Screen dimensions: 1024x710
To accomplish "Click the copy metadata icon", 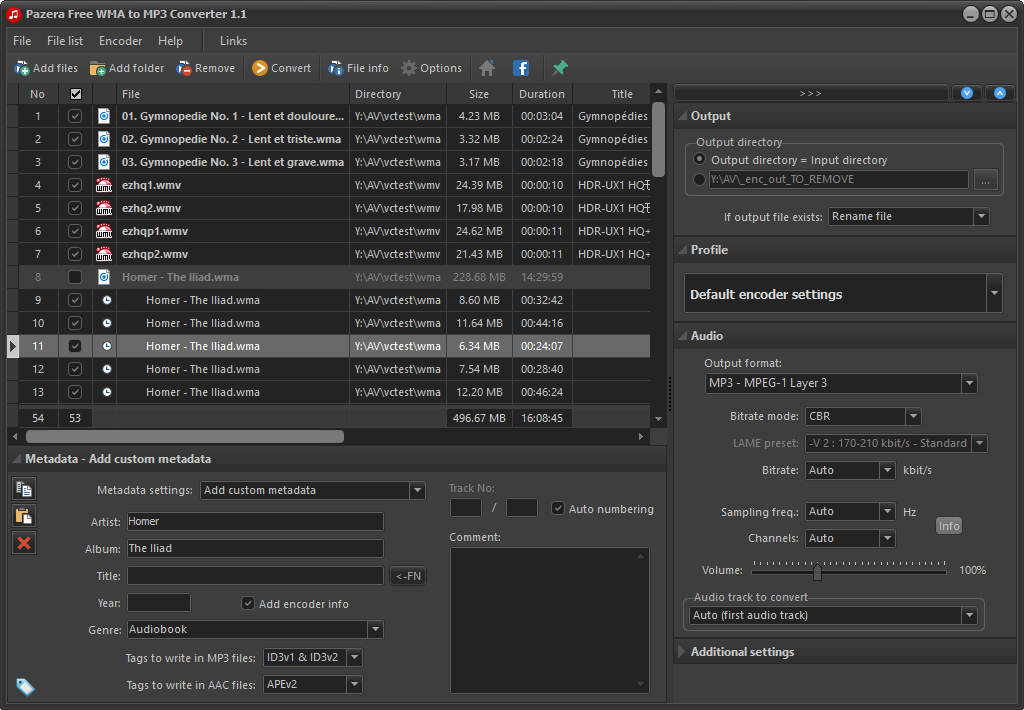I will tap(24, 489).
